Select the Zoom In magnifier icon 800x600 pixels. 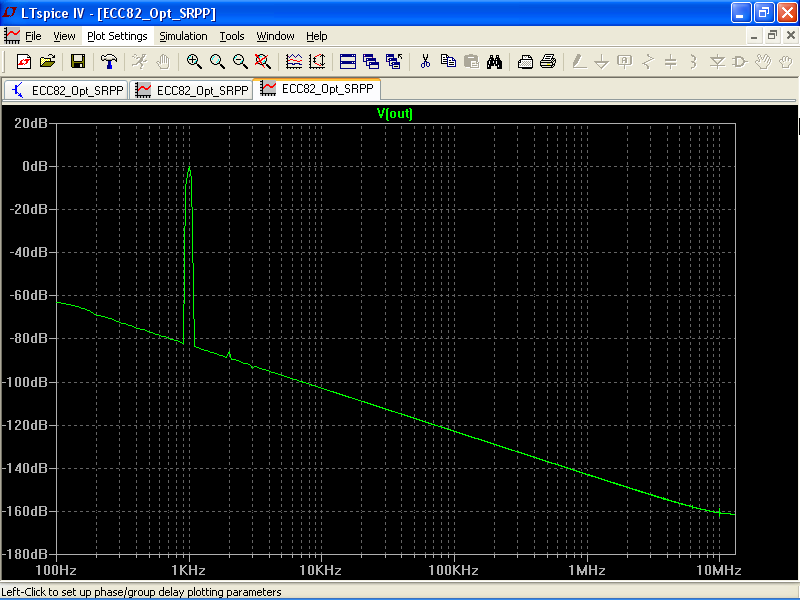pyautogui.click(x=194, y=62)
